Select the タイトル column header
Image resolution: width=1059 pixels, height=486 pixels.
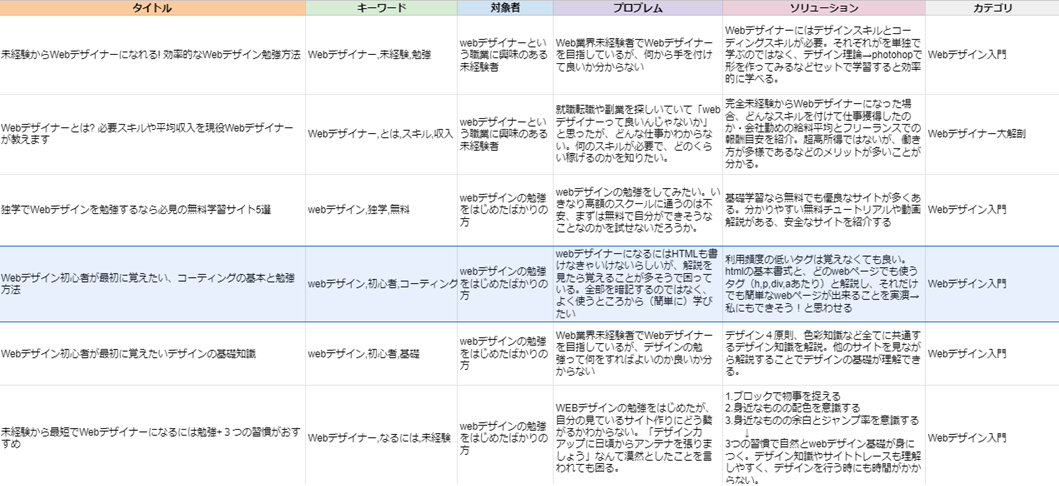coord(153,8)
